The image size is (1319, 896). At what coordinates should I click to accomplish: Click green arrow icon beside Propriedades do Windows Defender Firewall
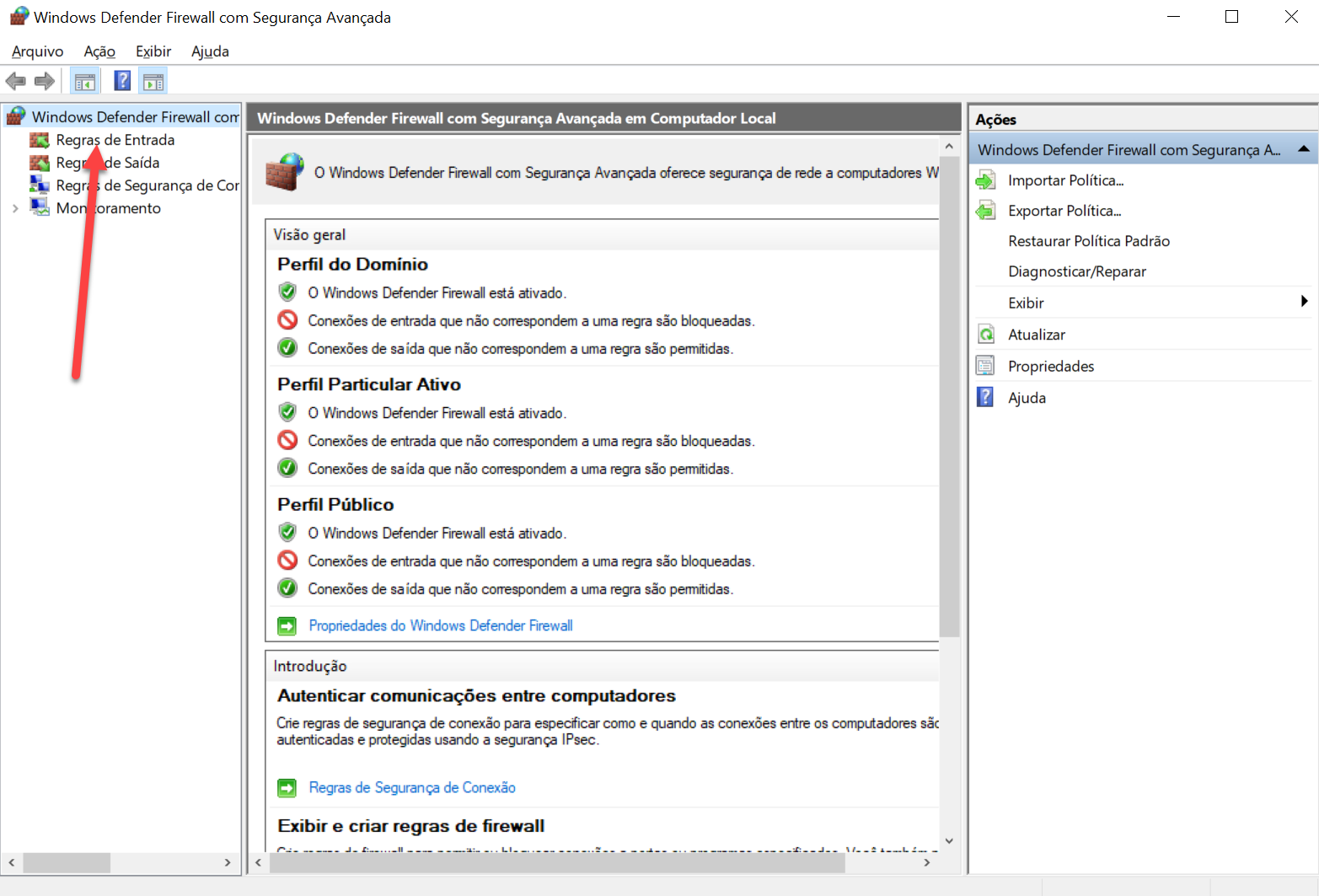(287, 626)
